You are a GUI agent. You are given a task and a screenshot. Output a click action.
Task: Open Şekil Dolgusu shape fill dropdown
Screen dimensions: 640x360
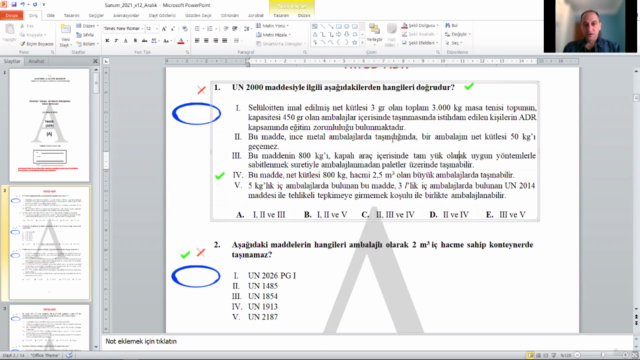tap(420, 25)
